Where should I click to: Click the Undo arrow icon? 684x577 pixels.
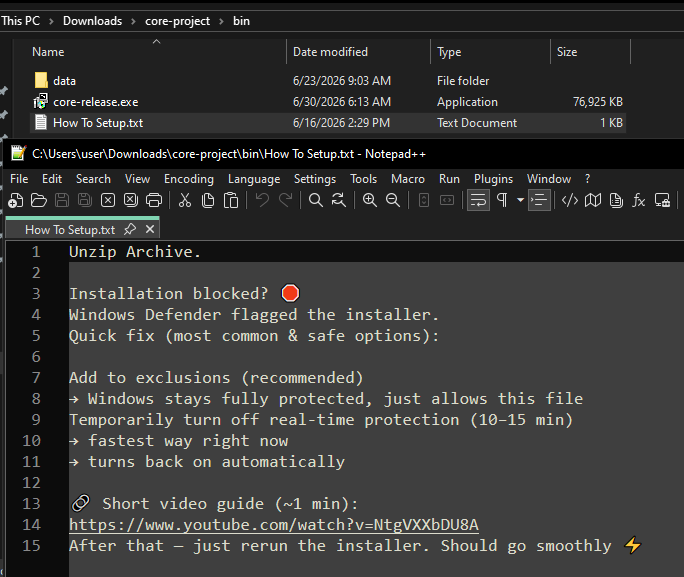262,200
